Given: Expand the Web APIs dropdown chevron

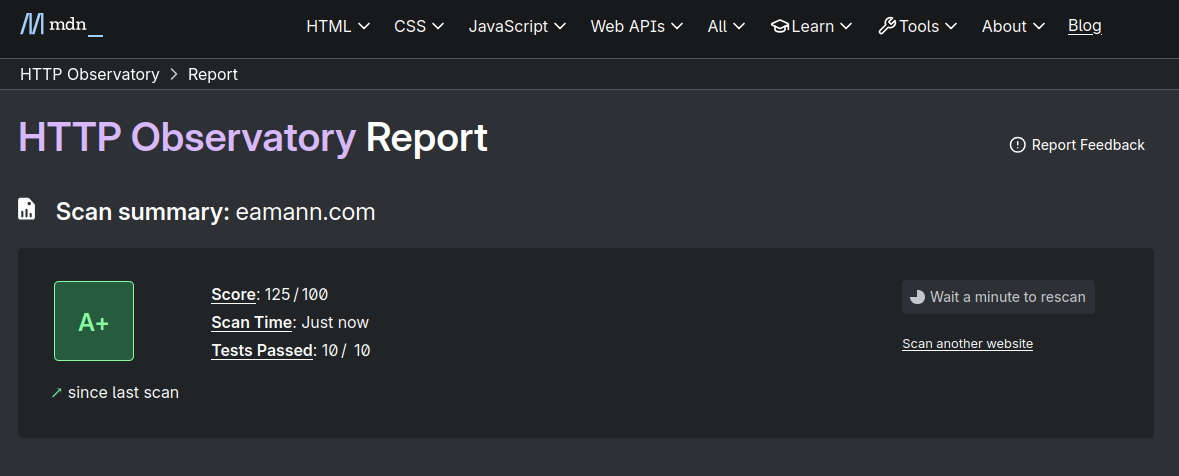Looking at the screenshot, I should pos(677,26).
